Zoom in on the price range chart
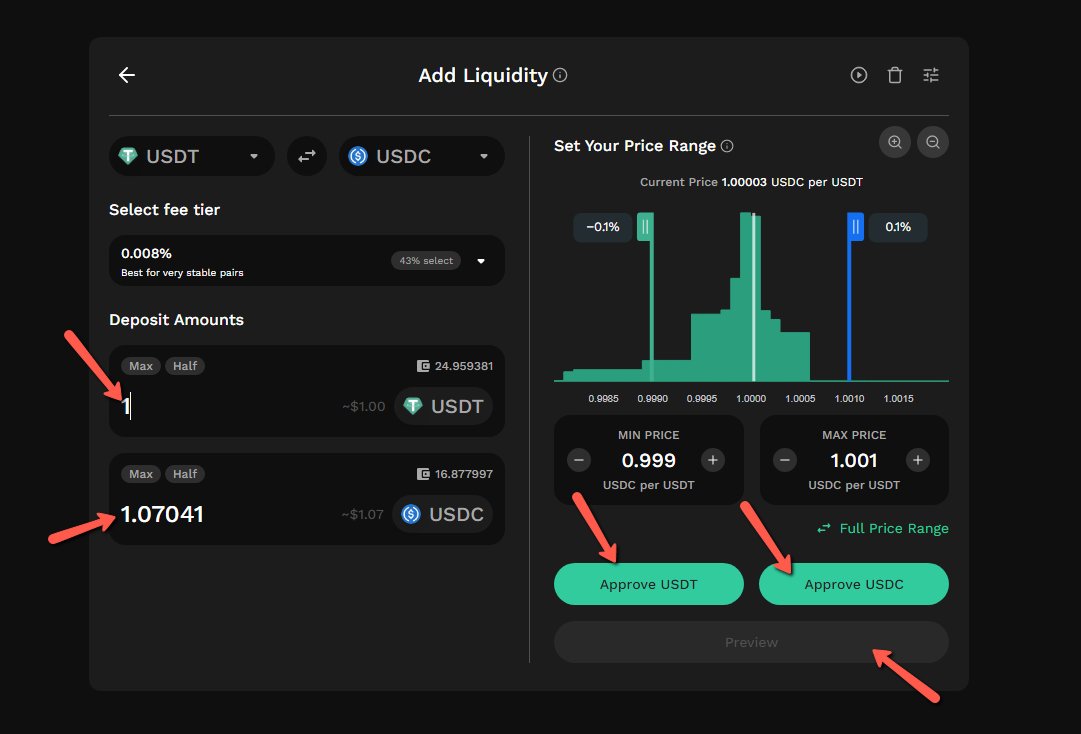The height and width of the screenshot is (734, 1081). (895, 142)
